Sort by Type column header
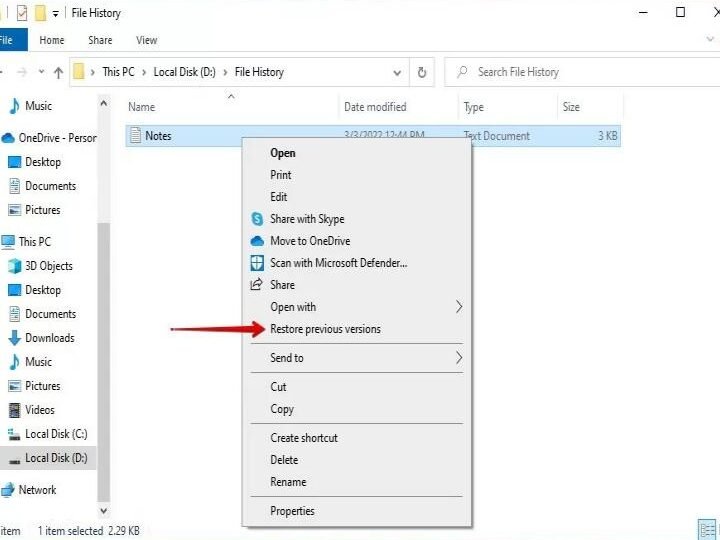Image resolution: width=720 pixels, height=540 pixels. pos(508,107)
